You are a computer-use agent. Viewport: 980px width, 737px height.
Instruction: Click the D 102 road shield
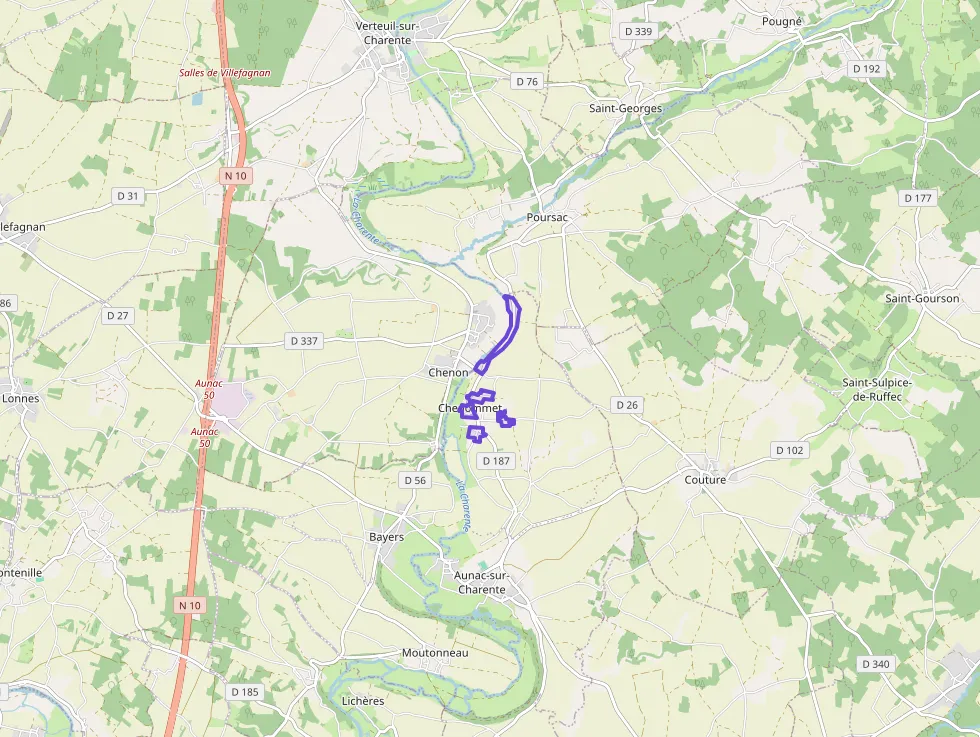[x=789, y=450]
